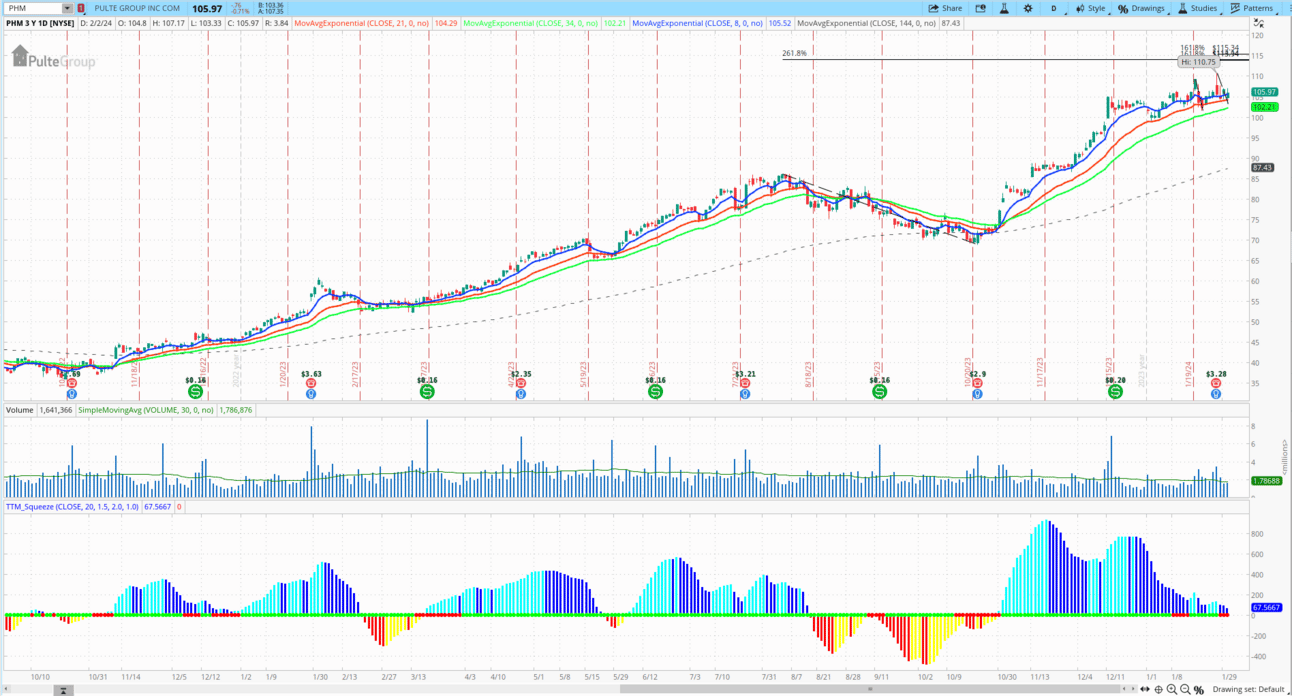Click the red link color indicator next to symbol
The image size is (1292, 696).
[x=81, y=8]
